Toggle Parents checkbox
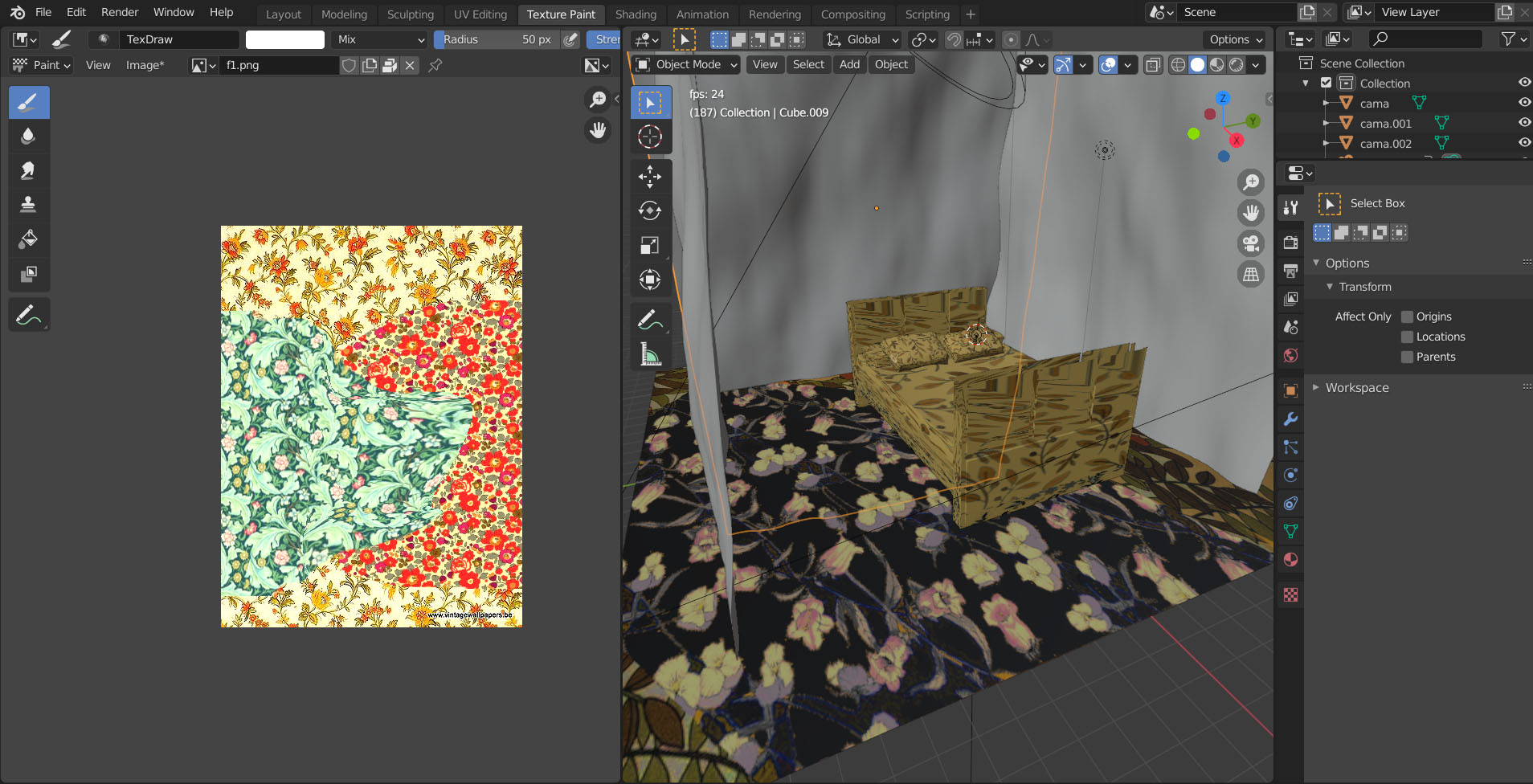Image resolution: width=1533 pixels, height=784 pixels. 1407,357
